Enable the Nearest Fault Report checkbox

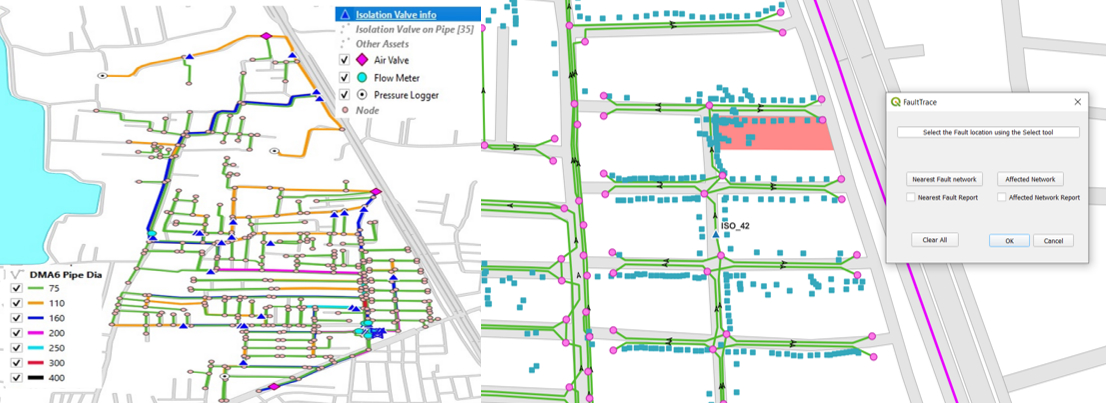(910, 198)
